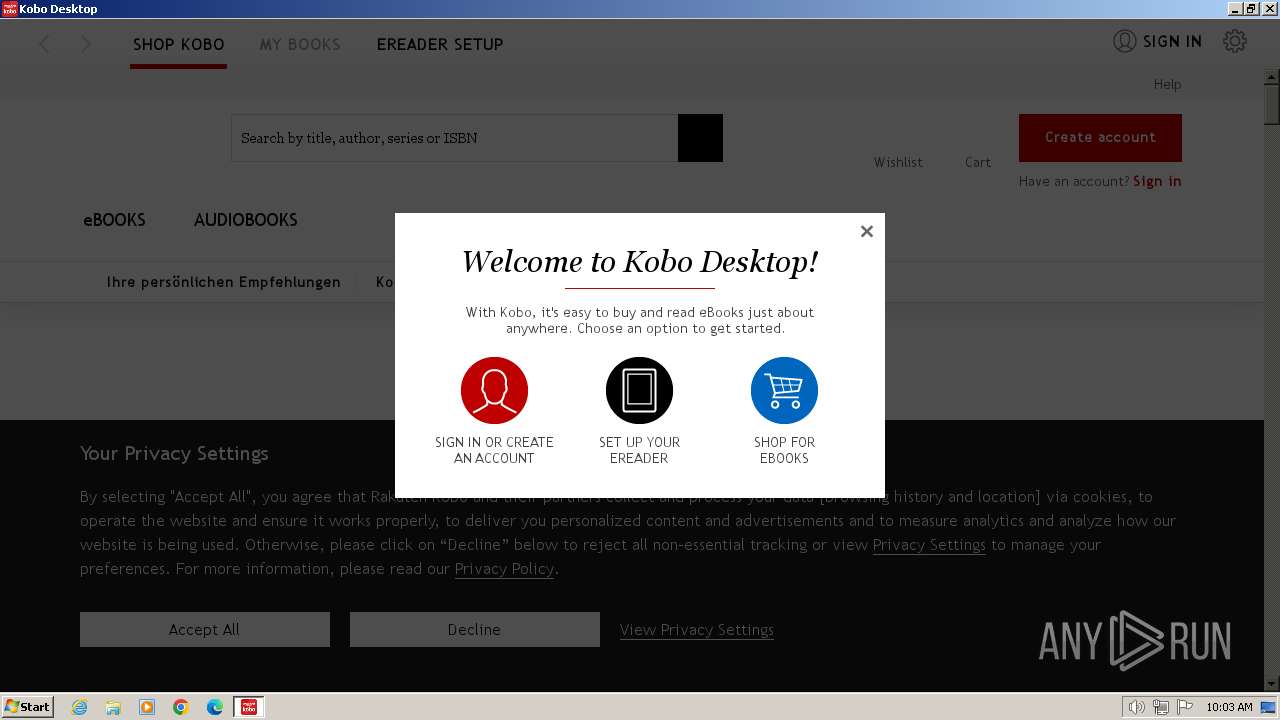Click the Kobo taskbar button
Image resolution: width=1280 pixels, height=720 pixels.
(249, 707)
